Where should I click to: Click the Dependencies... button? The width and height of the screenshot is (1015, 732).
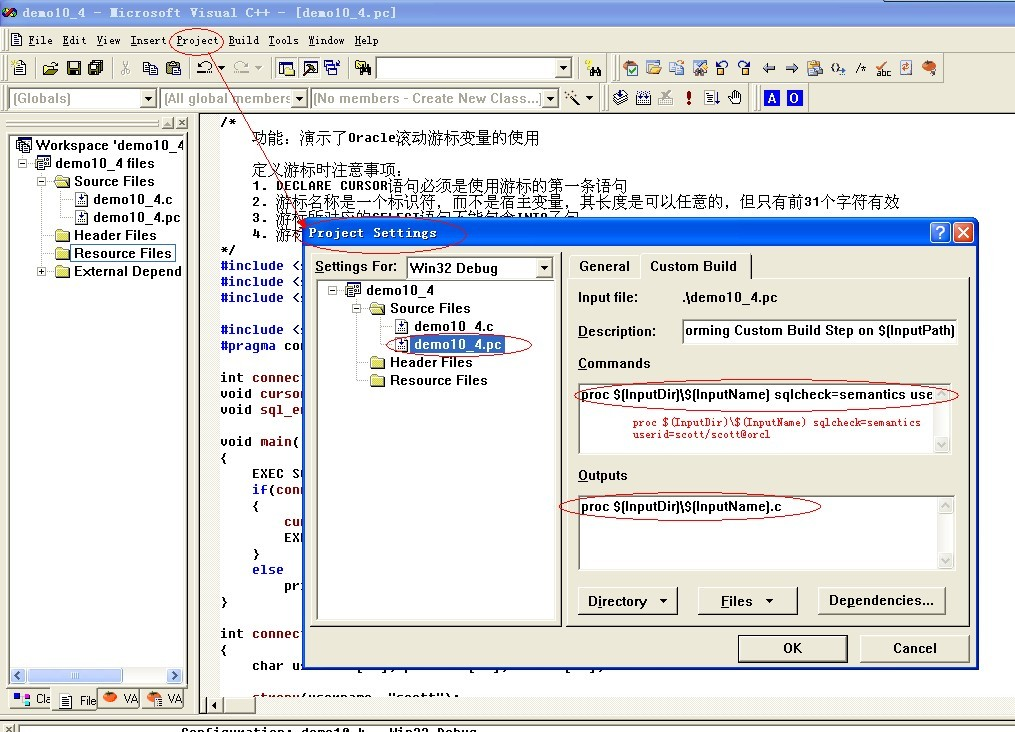pyautogui.click(x=881, y=601)
